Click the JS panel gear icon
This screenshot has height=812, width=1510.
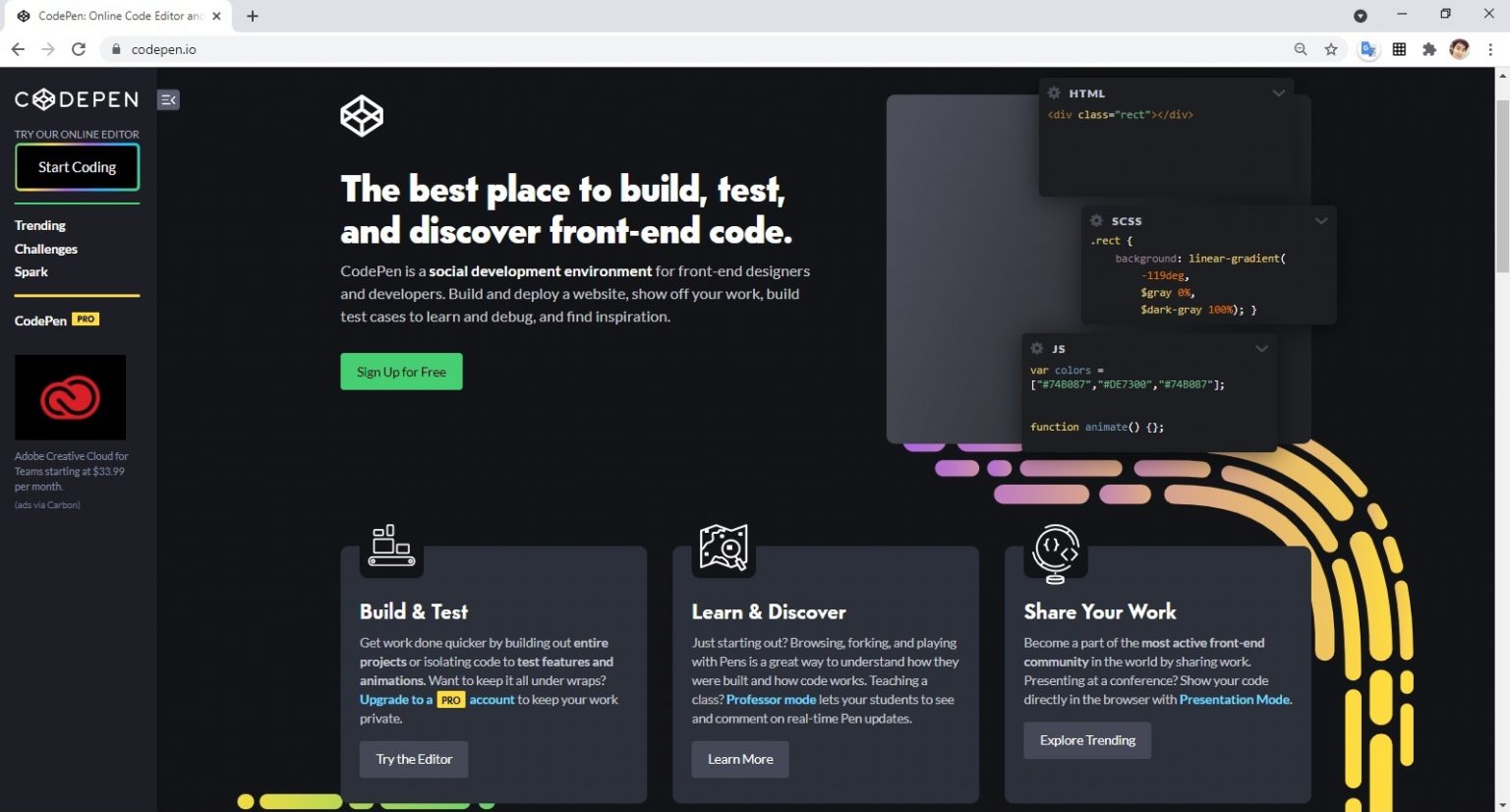click(1036, 349)
